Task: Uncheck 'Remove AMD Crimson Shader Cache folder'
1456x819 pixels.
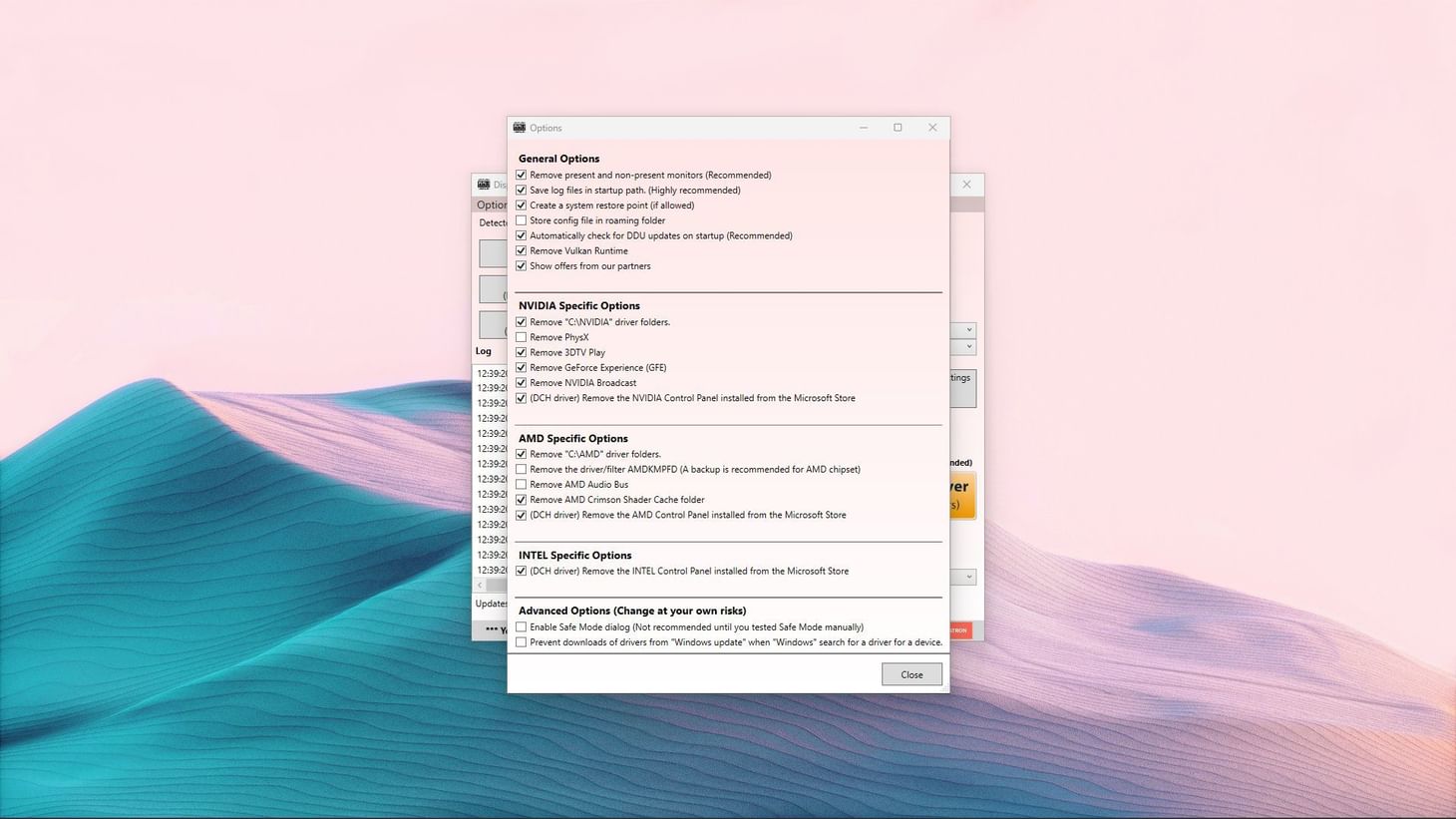Action: coord(522,499)
